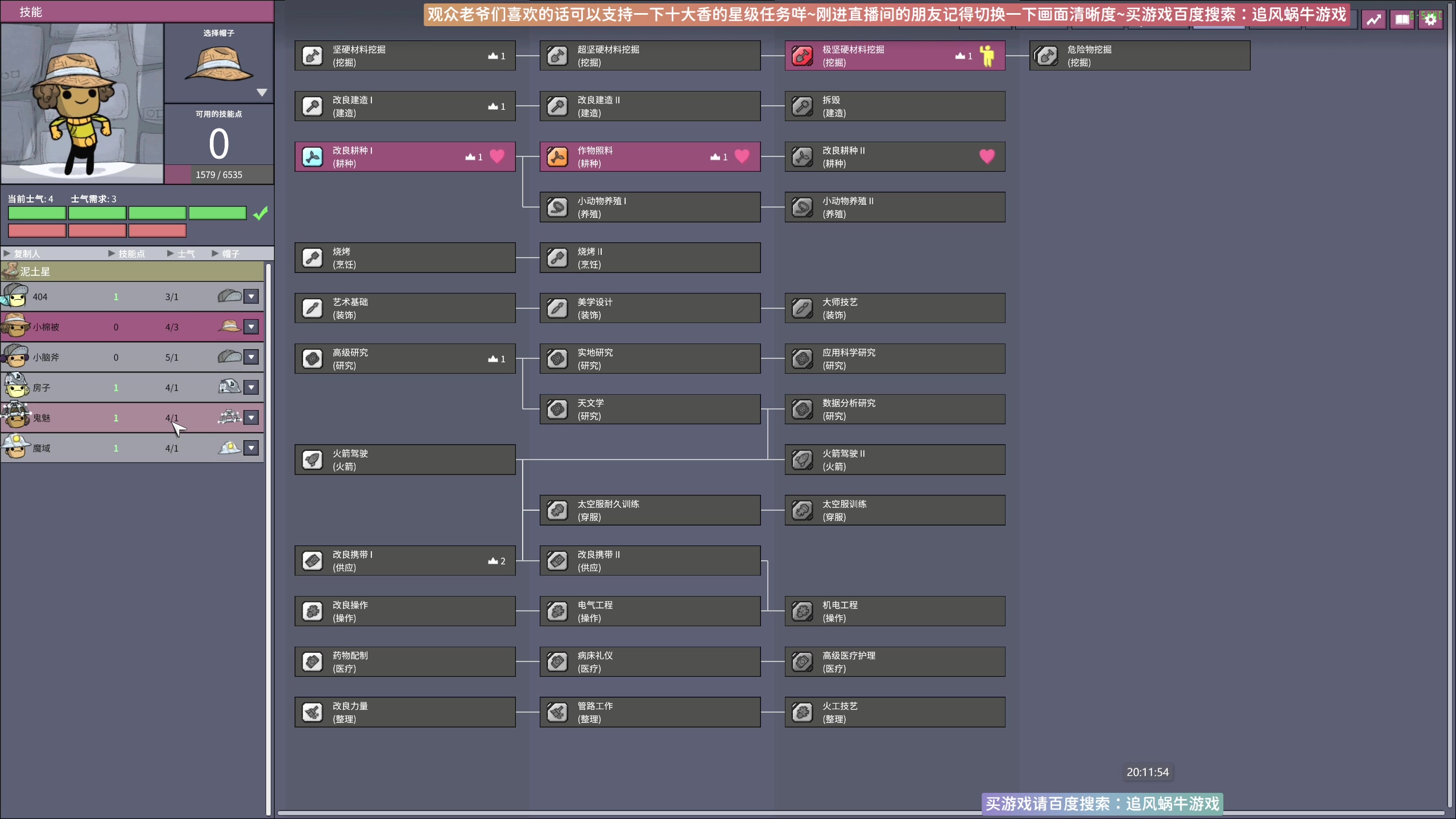Select the 应用科学研究 skill

coord(895,359)
